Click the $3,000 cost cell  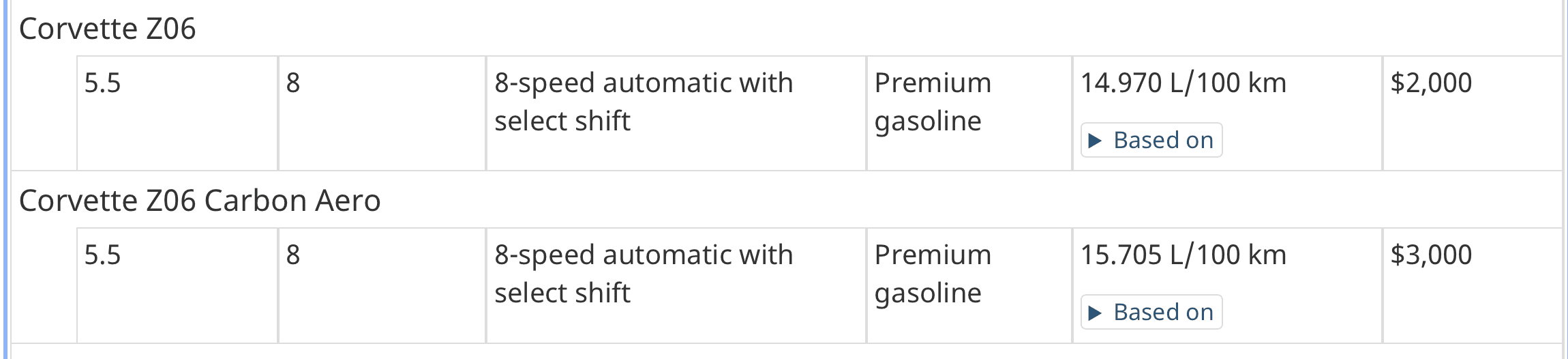(x=1431, y=255)
